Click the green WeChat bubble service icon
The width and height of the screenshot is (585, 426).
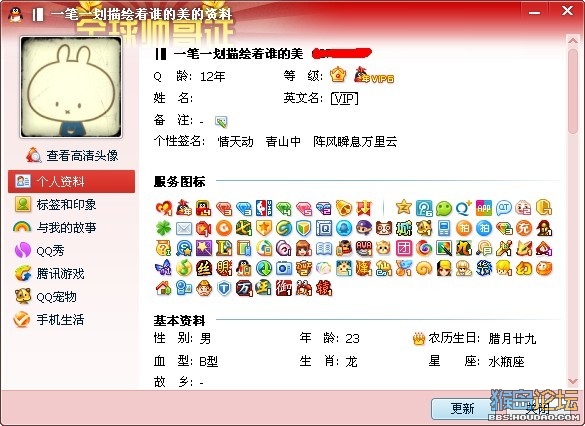pos(444,208)
